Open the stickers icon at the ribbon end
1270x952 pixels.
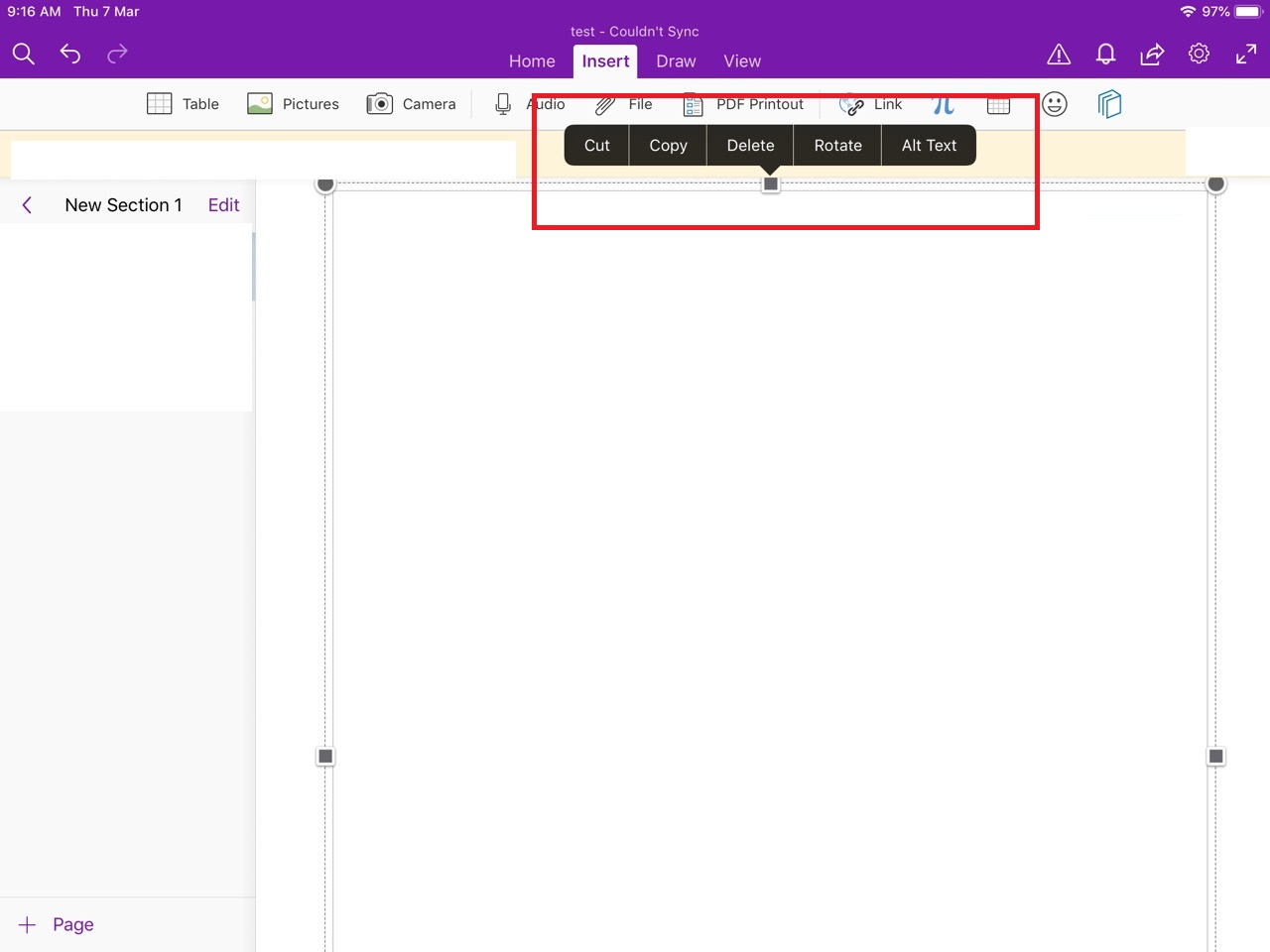point(1109,104)
